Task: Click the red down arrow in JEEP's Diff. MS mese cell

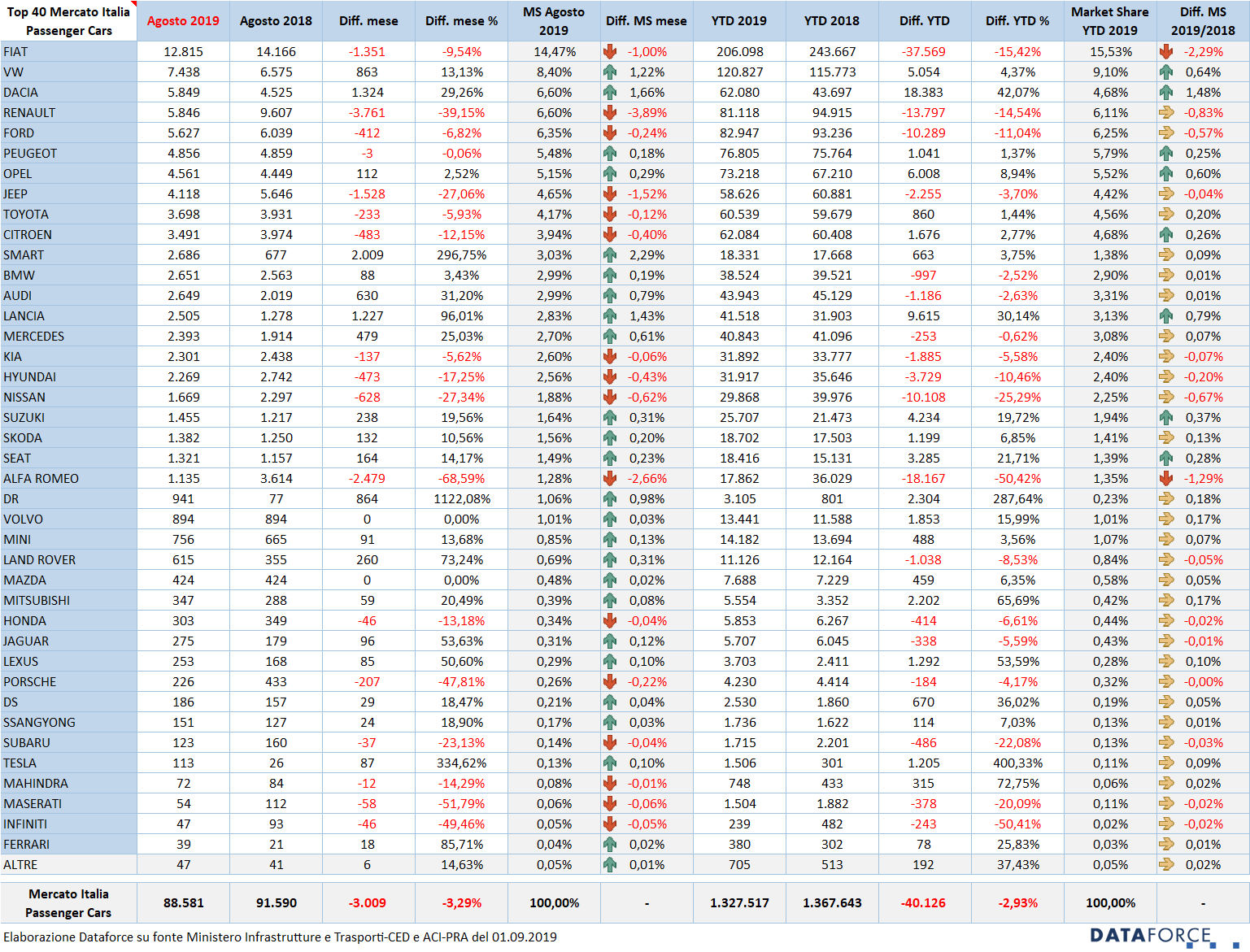Action: click(610, 193)
